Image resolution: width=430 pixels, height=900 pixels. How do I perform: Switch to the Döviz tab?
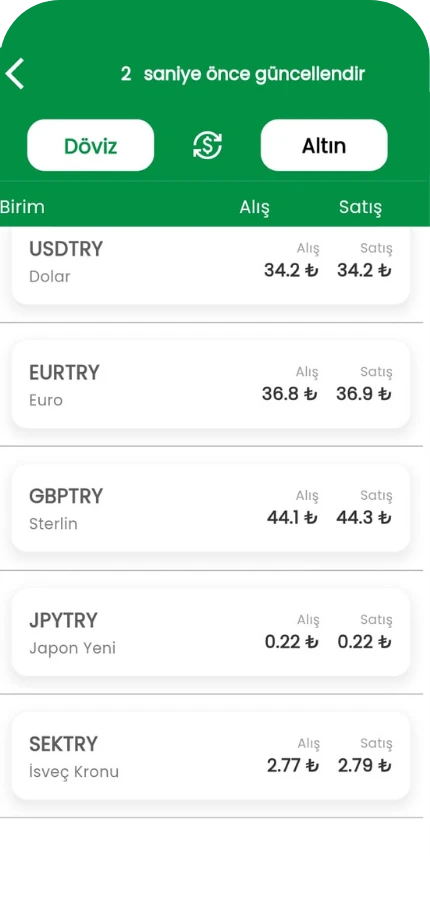click(91, 145)
